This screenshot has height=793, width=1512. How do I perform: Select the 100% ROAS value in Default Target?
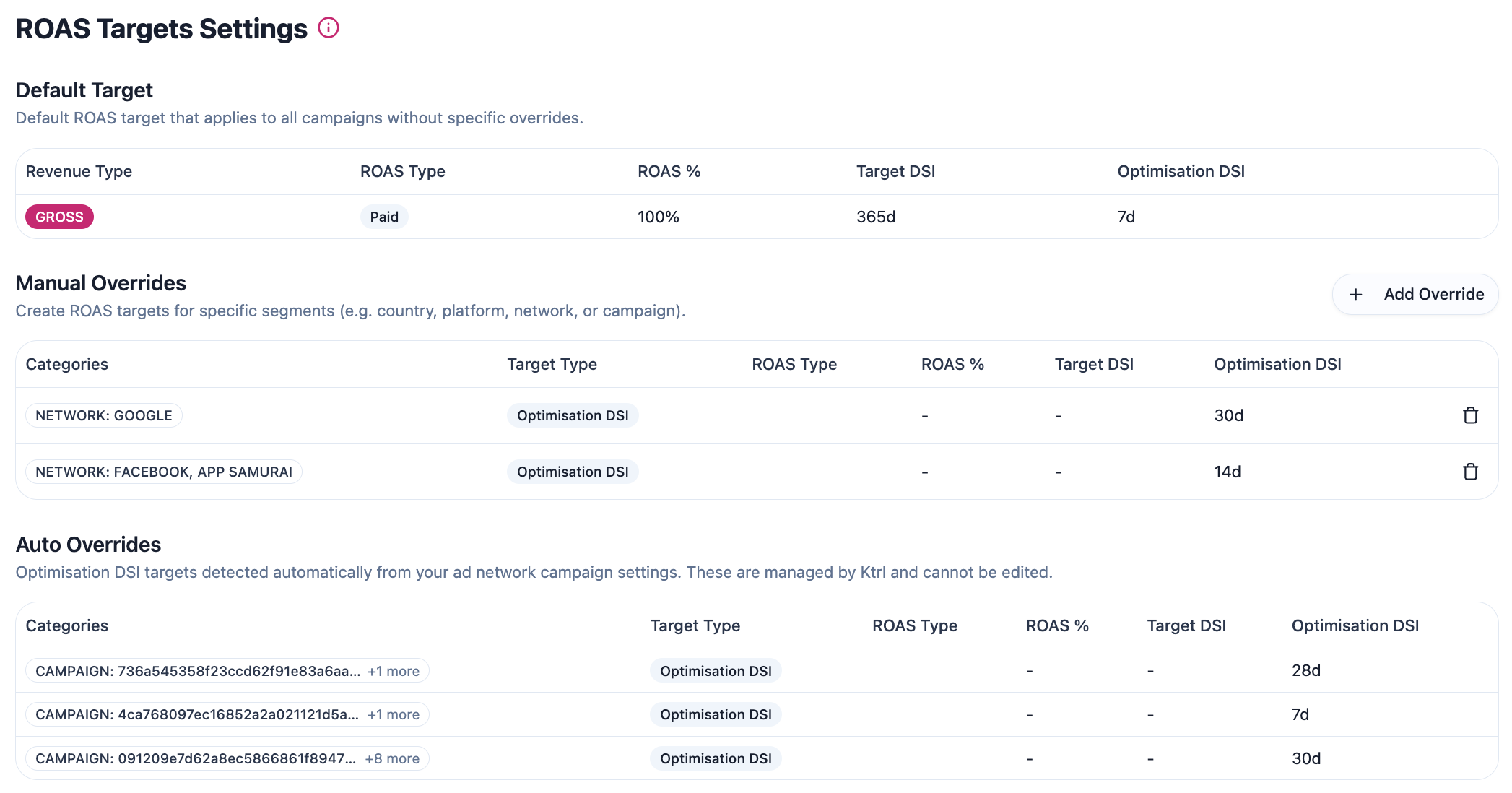(x=659, y=217)
